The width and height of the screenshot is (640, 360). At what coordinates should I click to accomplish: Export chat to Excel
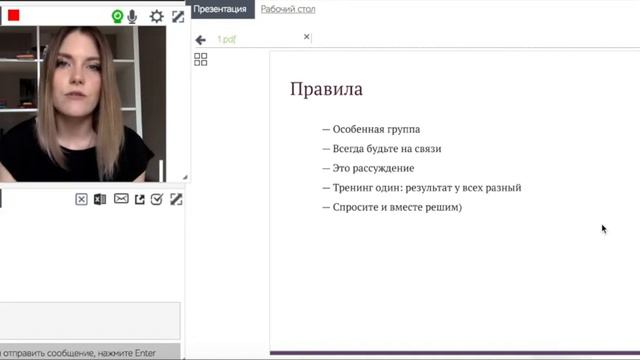tap(100, 199)
